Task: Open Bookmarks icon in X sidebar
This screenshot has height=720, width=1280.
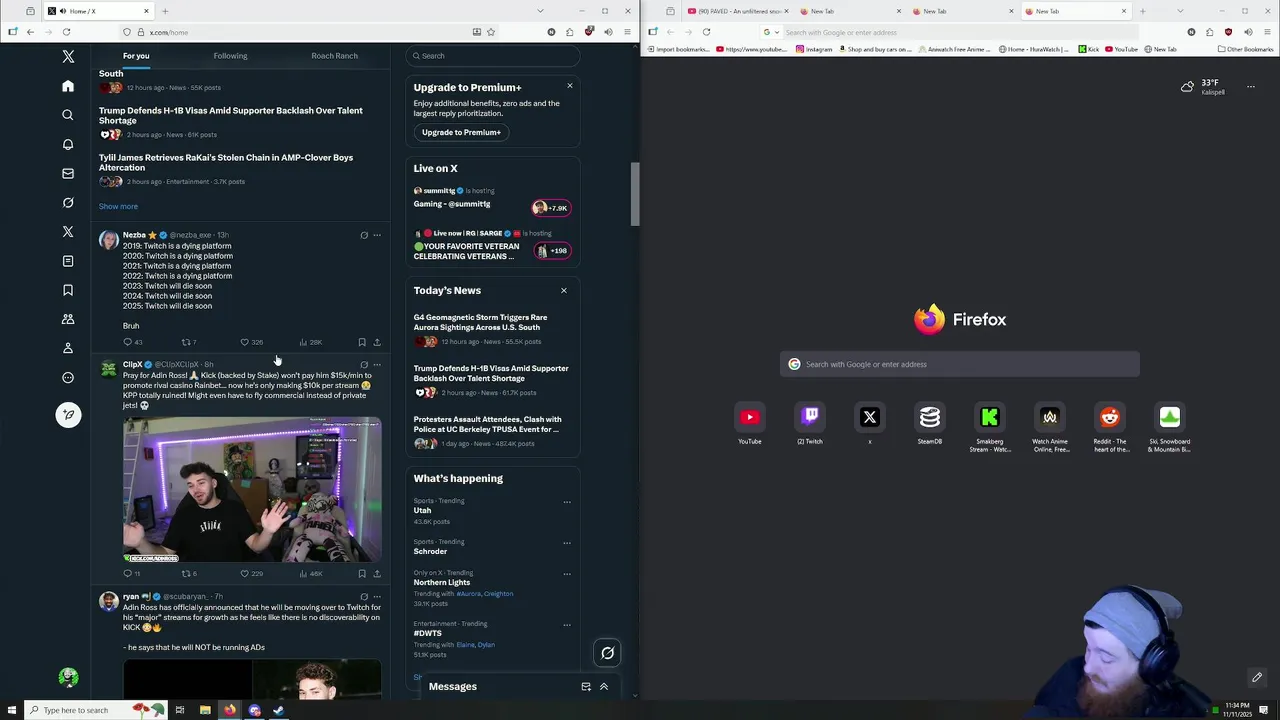Action: [68, 290]
